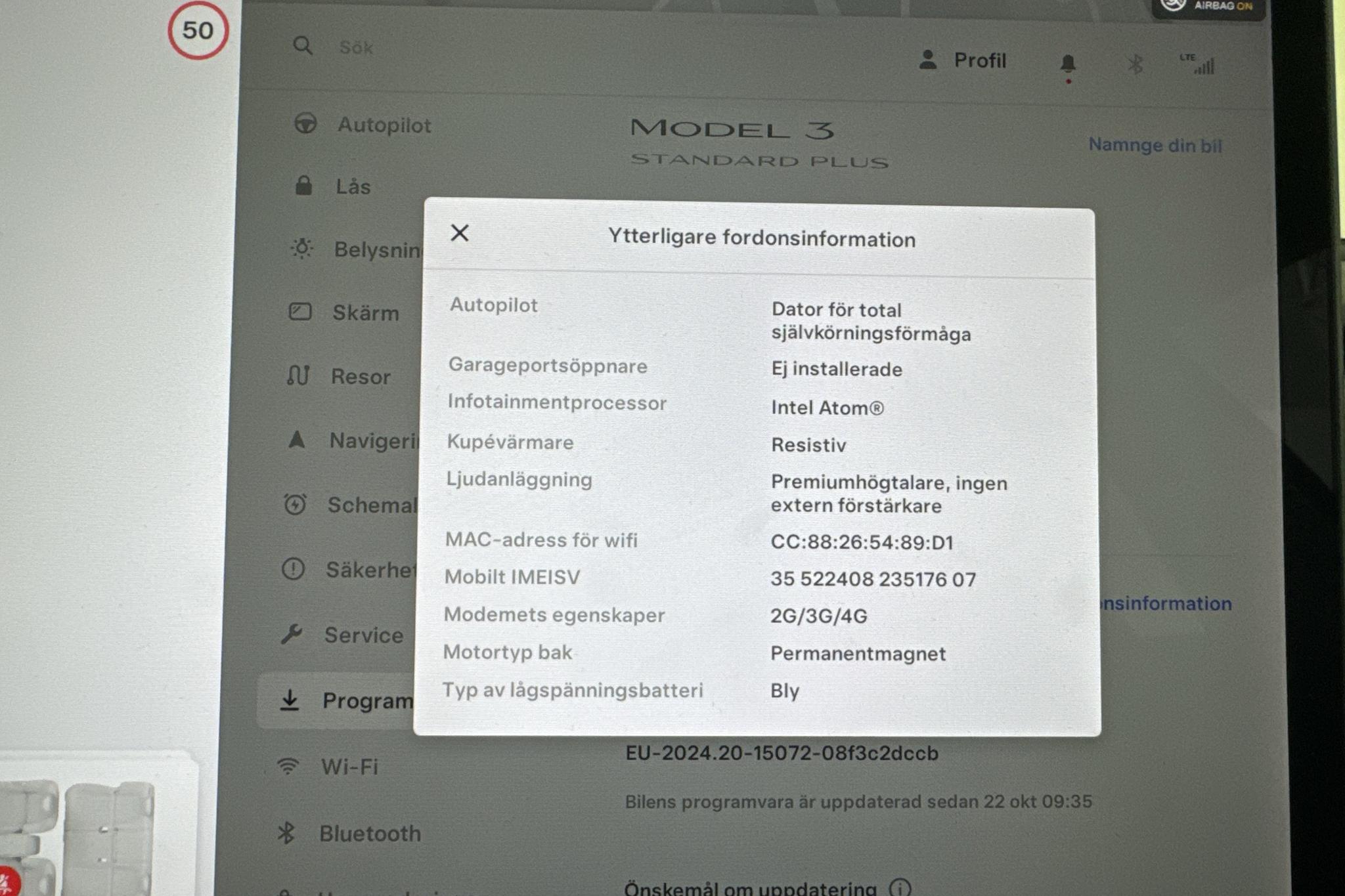Click 'Bilens programvara är uppdaterad' status text
1345x896 pixels.
coord(858,801)
